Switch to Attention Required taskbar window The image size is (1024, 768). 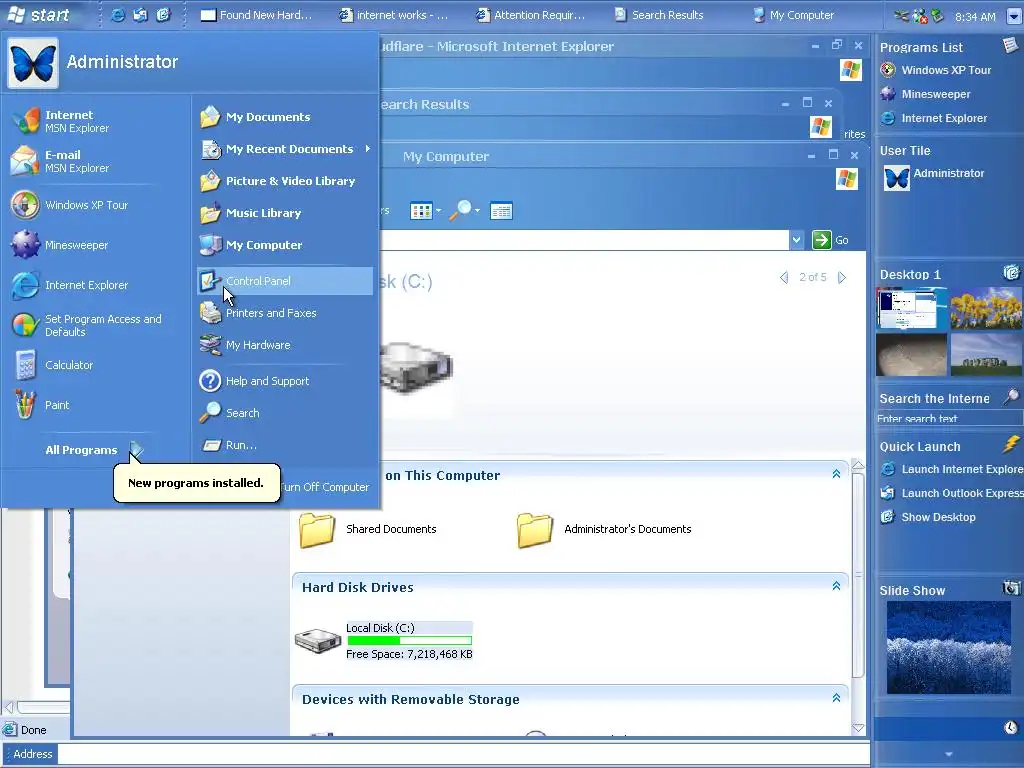pyautogui.click(x=530, y=15)
